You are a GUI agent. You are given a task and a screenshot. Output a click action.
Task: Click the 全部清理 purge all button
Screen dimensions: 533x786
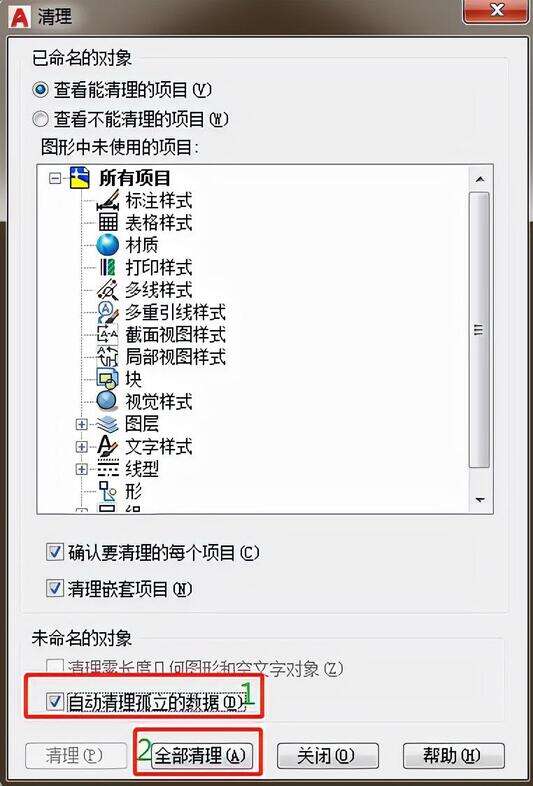202,755
